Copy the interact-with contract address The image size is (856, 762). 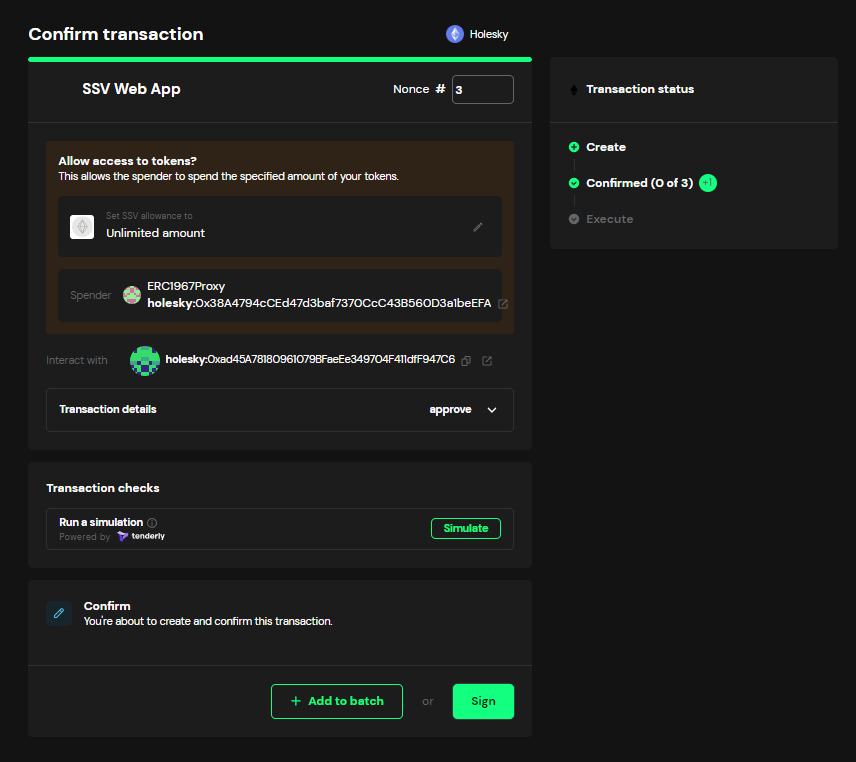(x=466, y=361)
